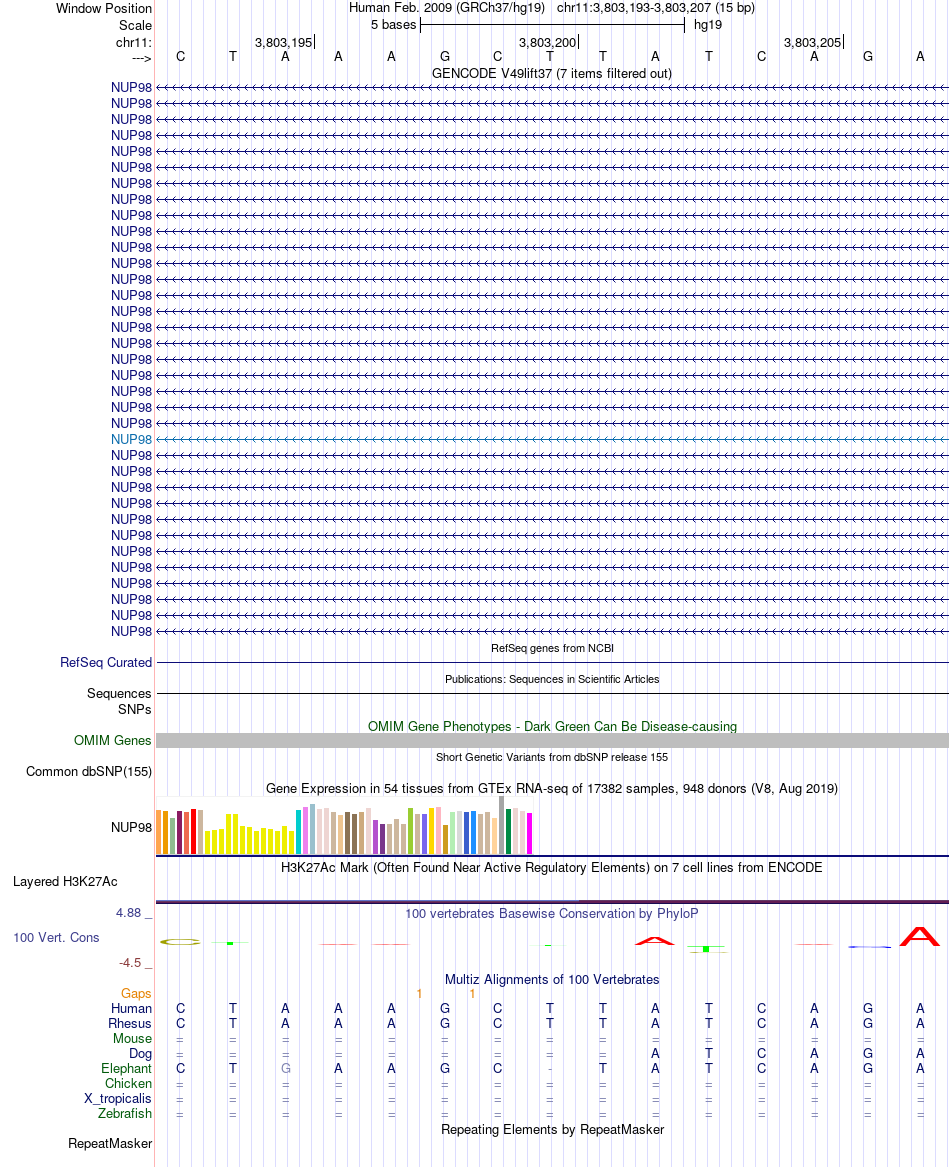Click the SNPs track label

(x=135, y=709)
